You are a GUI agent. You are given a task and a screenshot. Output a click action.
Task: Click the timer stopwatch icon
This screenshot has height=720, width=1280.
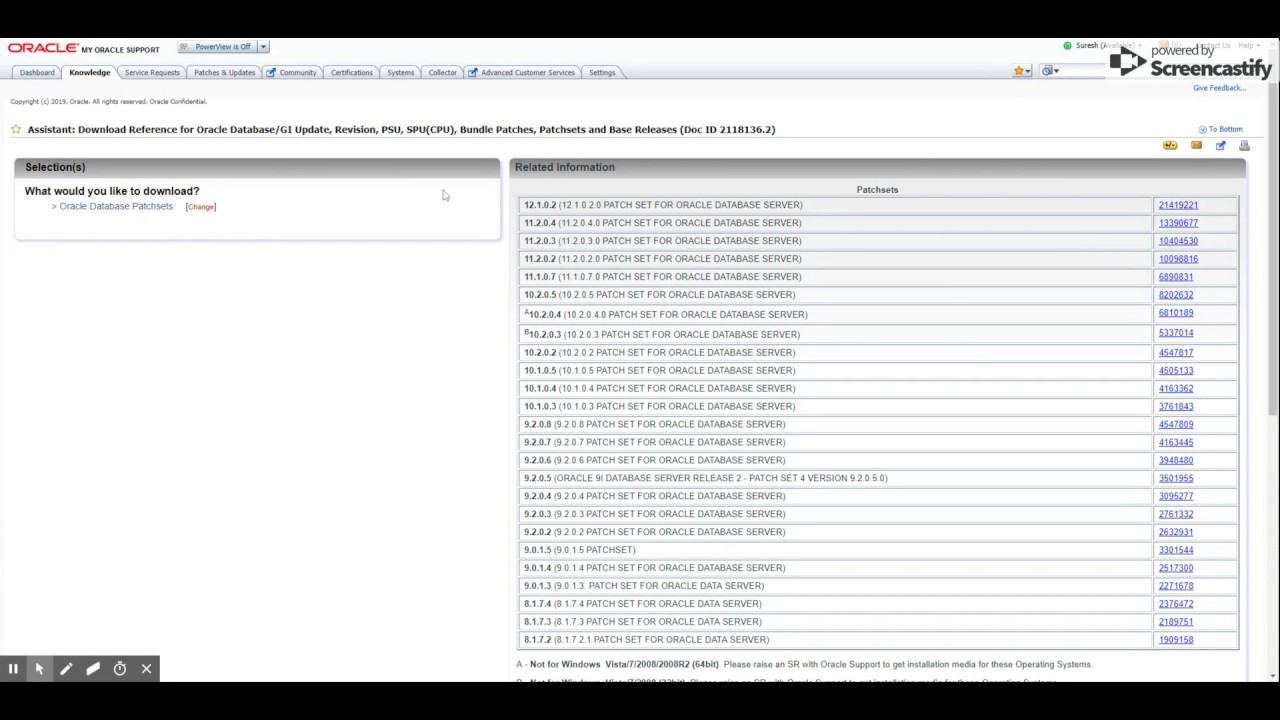[x=120, y=669]
